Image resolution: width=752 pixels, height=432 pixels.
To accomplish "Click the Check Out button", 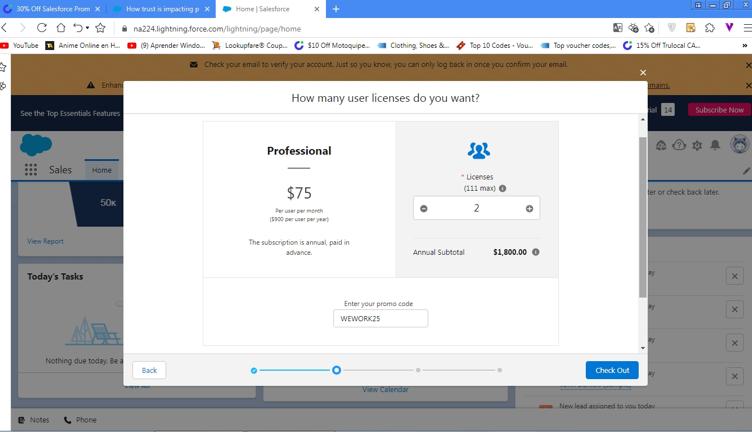I will (x=612, y=370).
